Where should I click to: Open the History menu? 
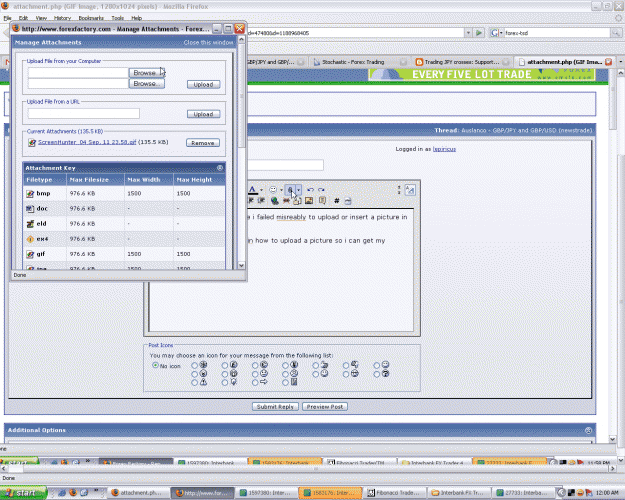click(62, 18)
